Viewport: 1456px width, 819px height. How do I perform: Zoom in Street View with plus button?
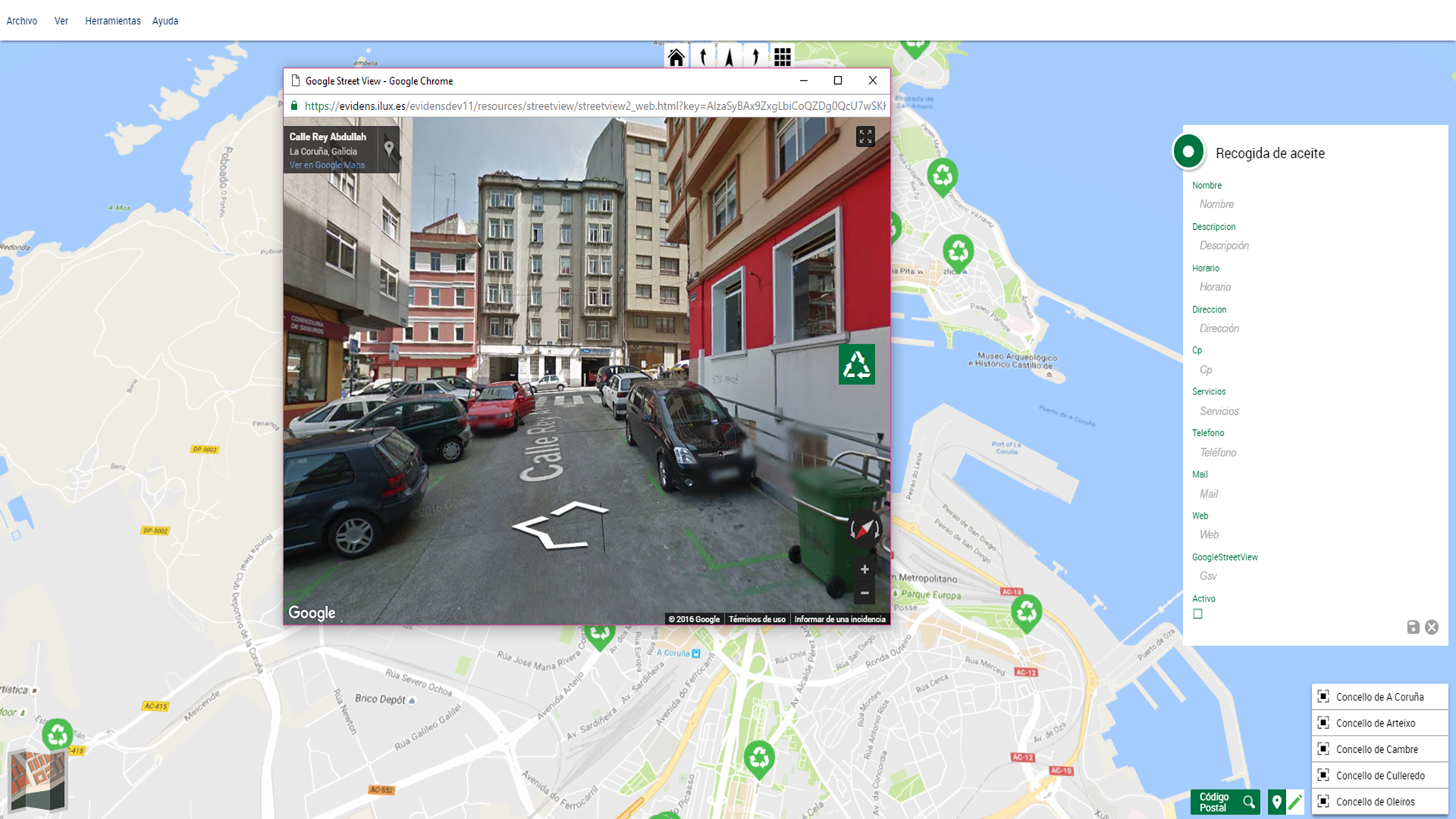[864, 570]
